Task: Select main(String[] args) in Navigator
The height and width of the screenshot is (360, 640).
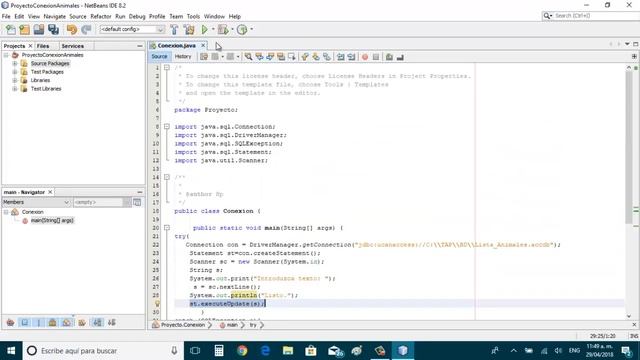Action: (52, 220)
